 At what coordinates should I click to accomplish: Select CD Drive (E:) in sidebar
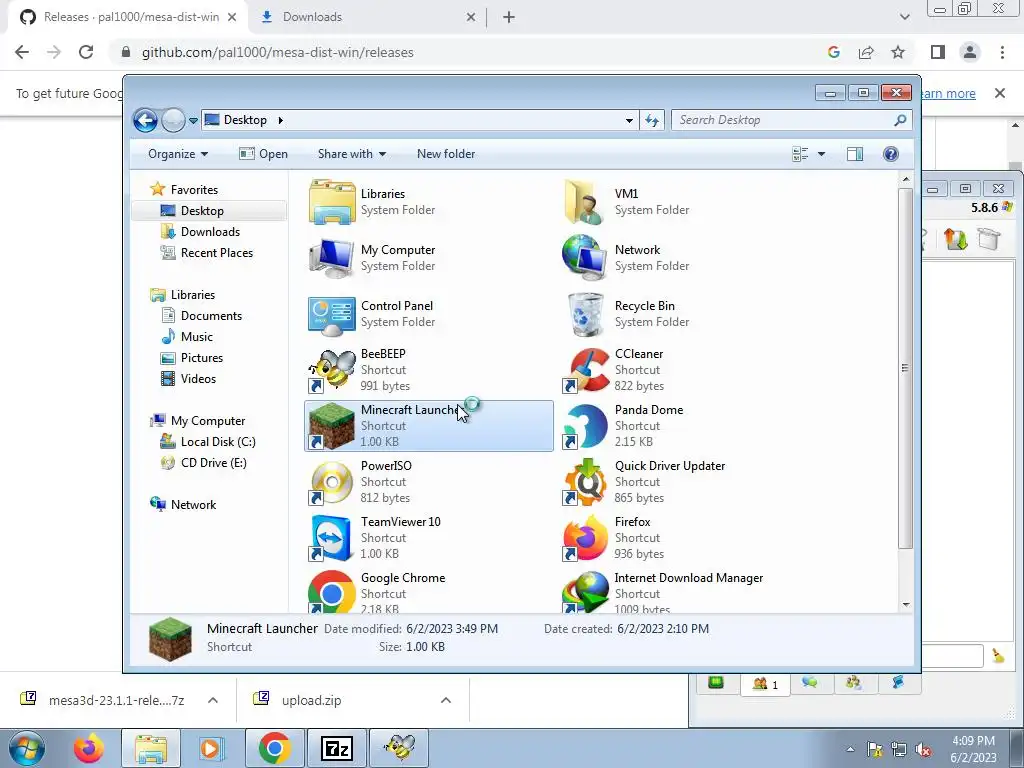pyautogui.click(x=214, y=463)
